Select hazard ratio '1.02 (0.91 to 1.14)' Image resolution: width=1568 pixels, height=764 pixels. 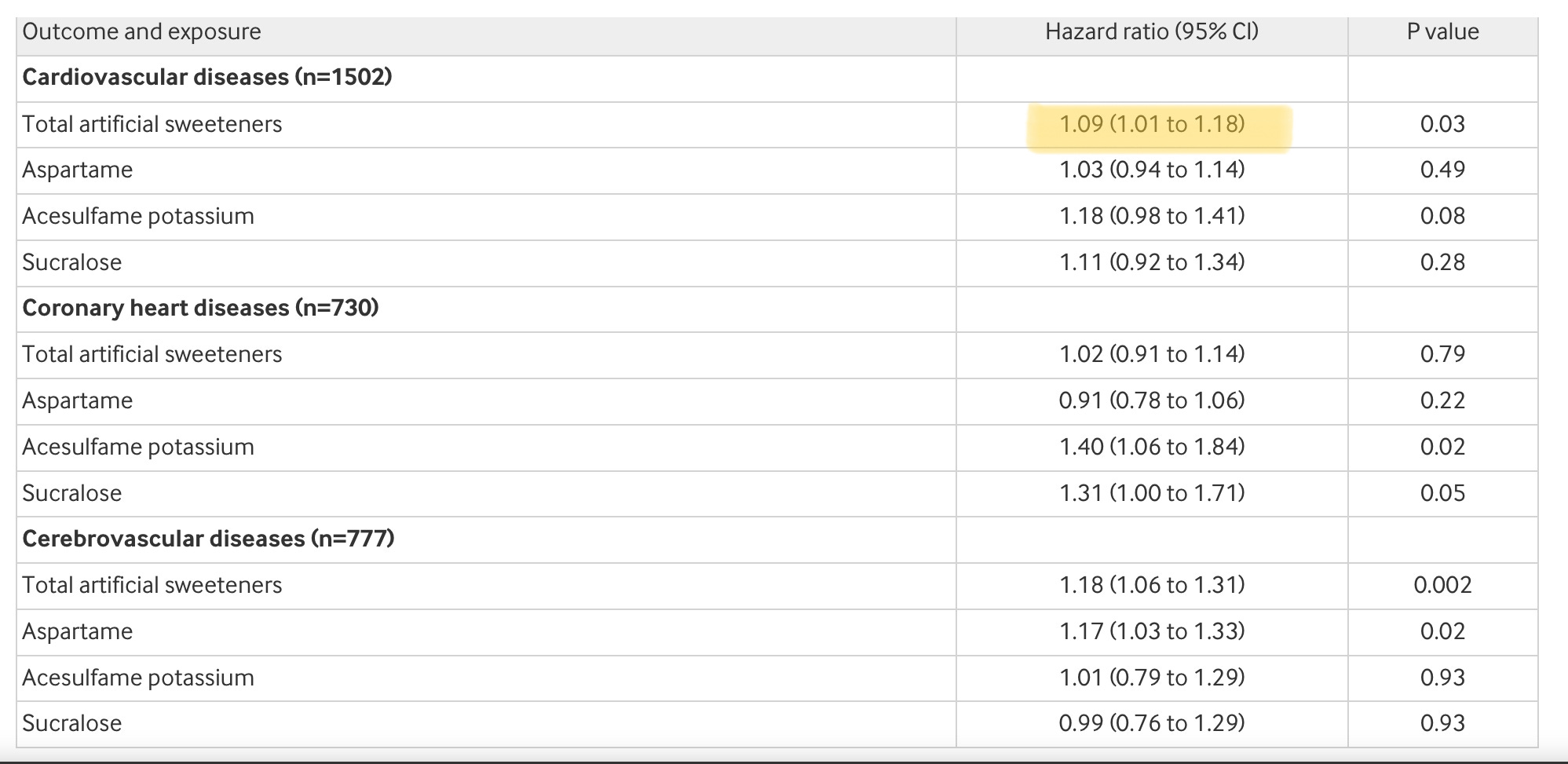pos(1152,354)
